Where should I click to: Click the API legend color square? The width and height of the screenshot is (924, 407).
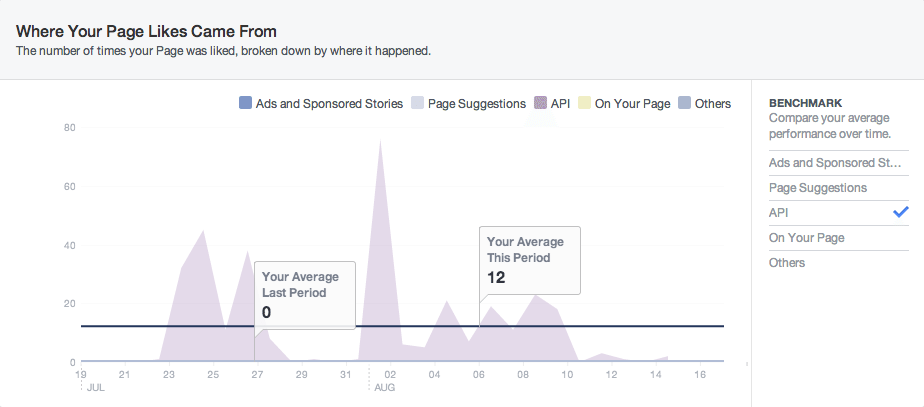[541, 103]
